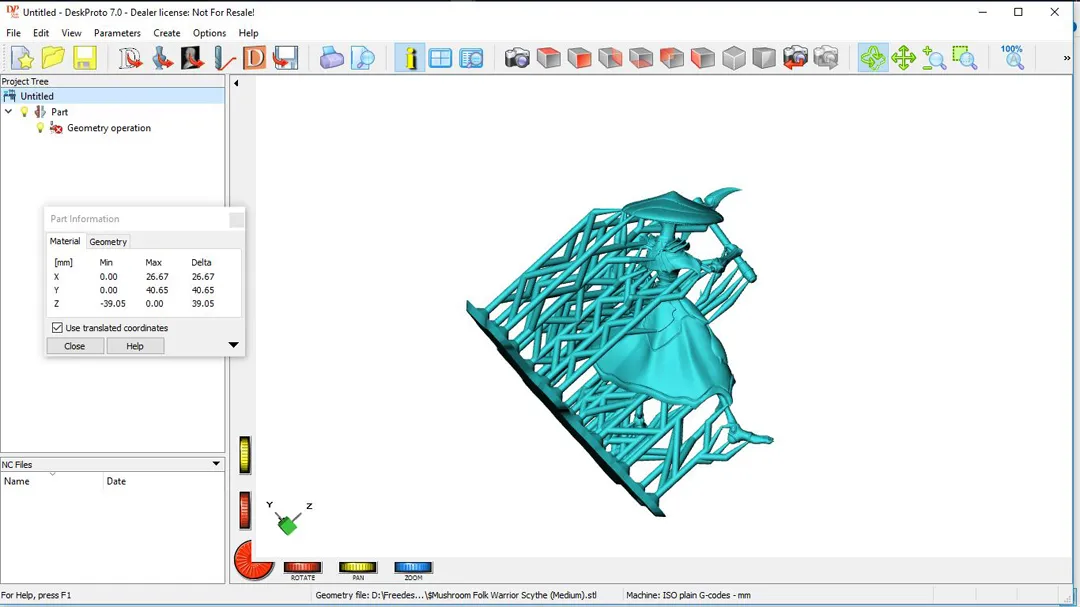Switch to the Geometry tab
Viewport: 1080px width, 607px height.
[x=108, y=242]
